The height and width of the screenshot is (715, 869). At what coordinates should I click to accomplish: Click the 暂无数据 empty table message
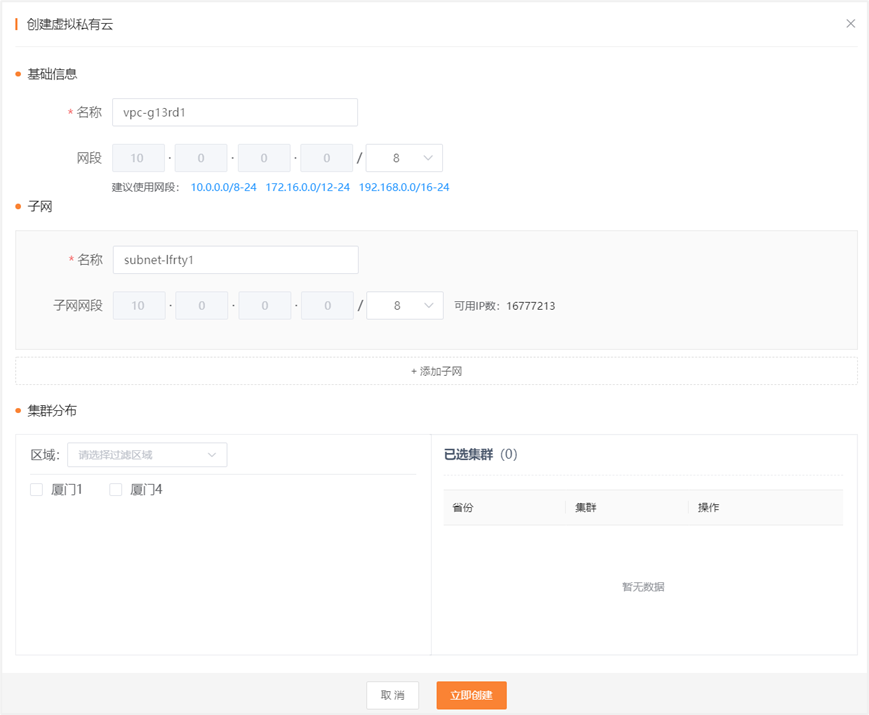643,586
